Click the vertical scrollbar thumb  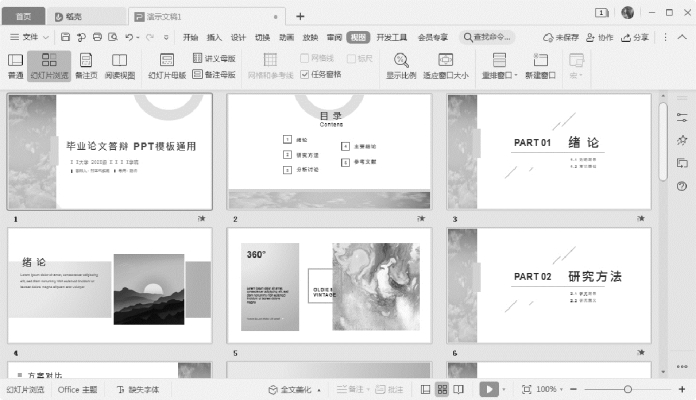coord(663,142)
